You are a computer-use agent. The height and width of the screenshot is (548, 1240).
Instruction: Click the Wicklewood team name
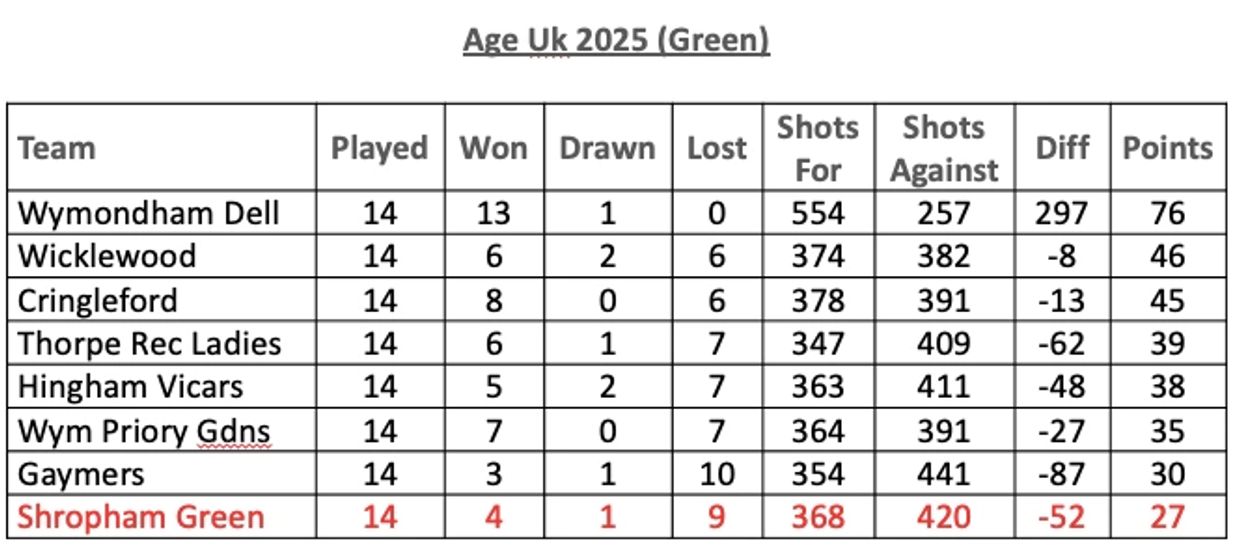point(107,256)
